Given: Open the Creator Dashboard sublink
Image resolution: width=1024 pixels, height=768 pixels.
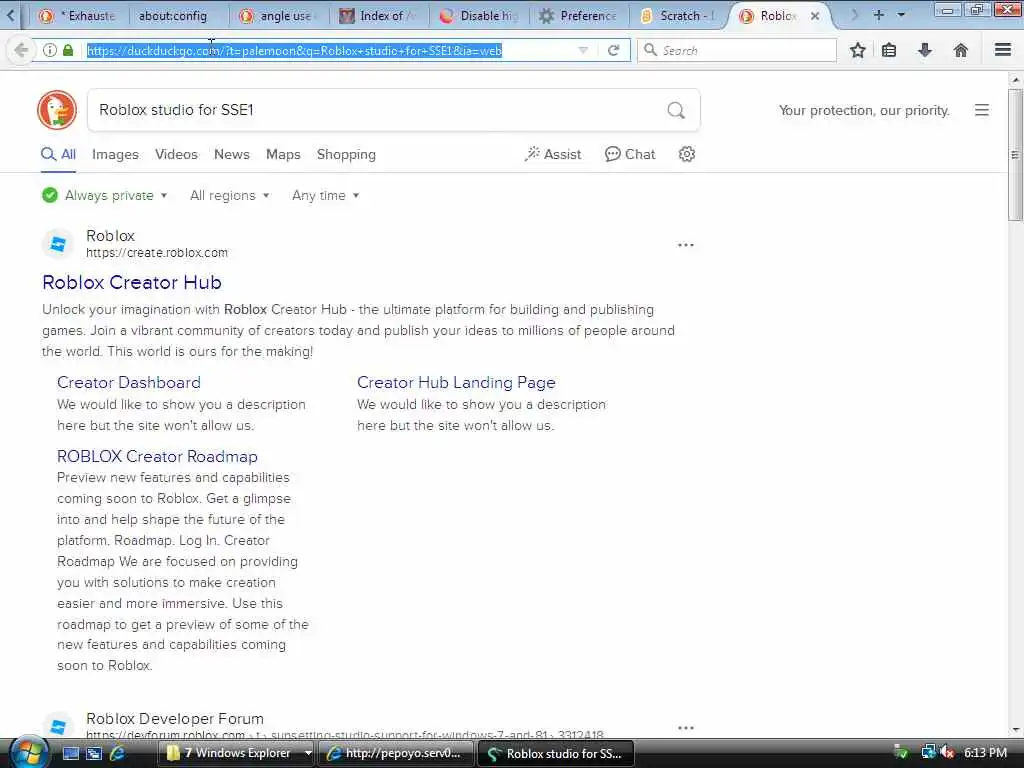Looking at the screenshot, I should (129, 382).
